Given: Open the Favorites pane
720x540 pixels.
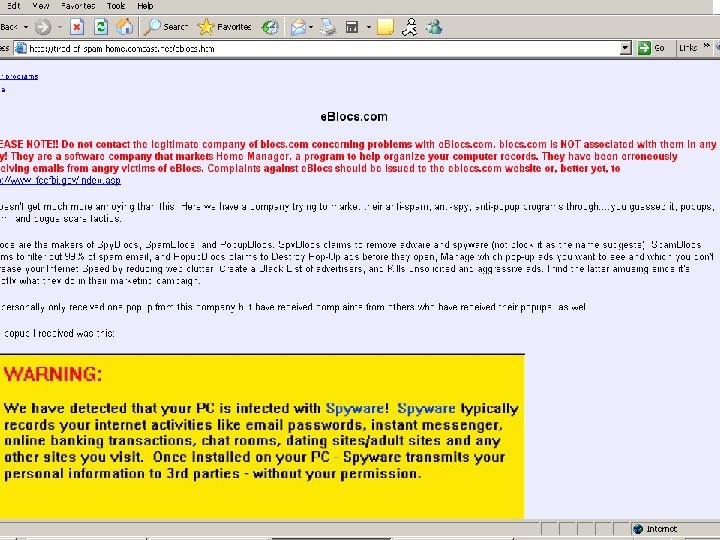Looking at the screenshot, I should [225, 27].
